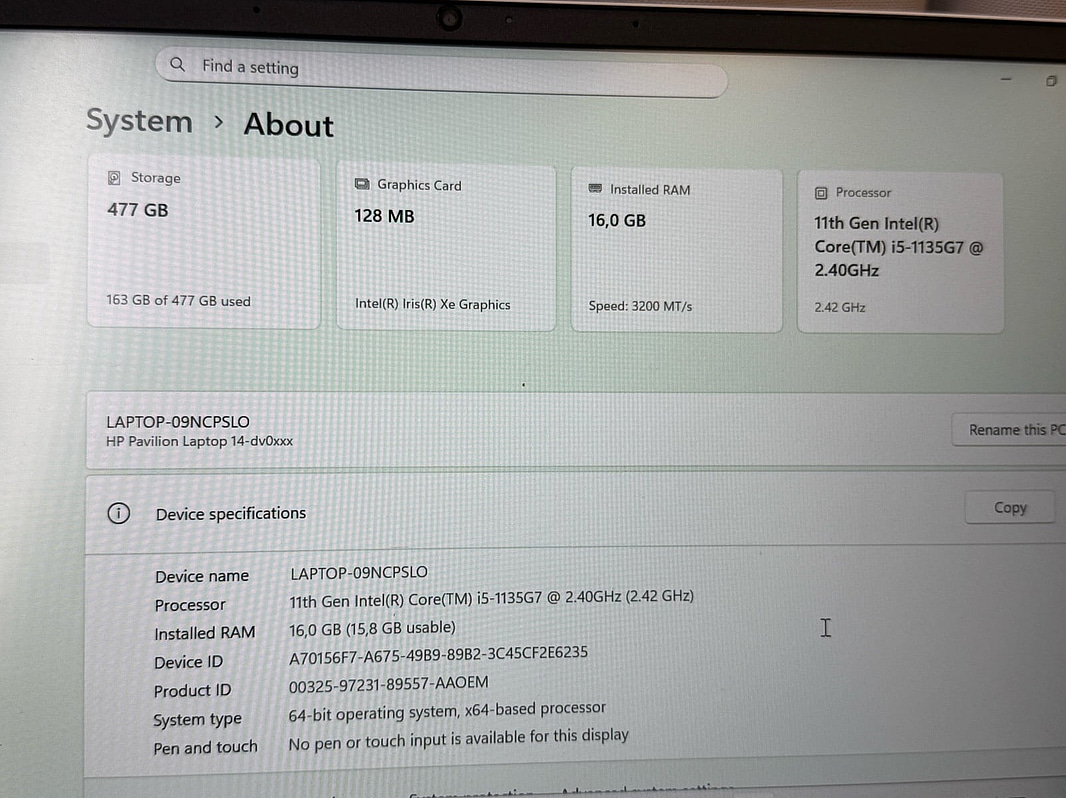
Task: Click the Find a setting search field
Action: [440, 72]
